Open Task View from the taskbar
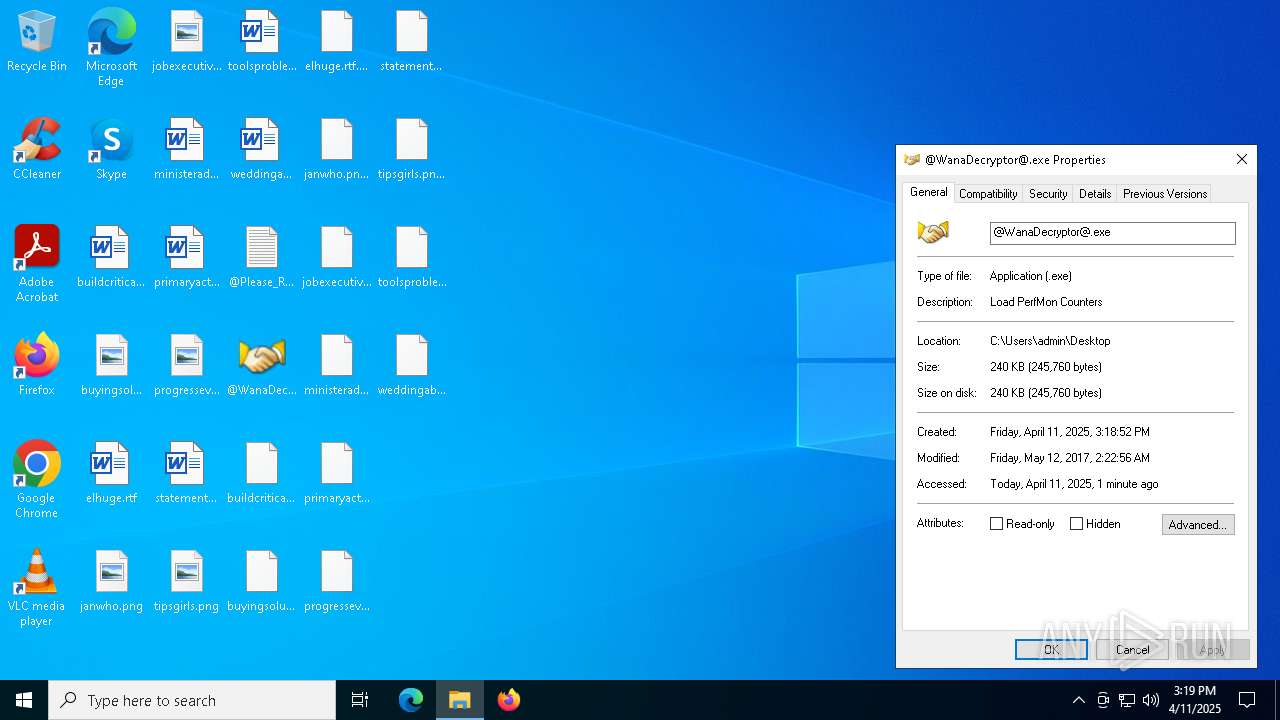The width and height of the screenshot is (1280, 720). (360, 700)
